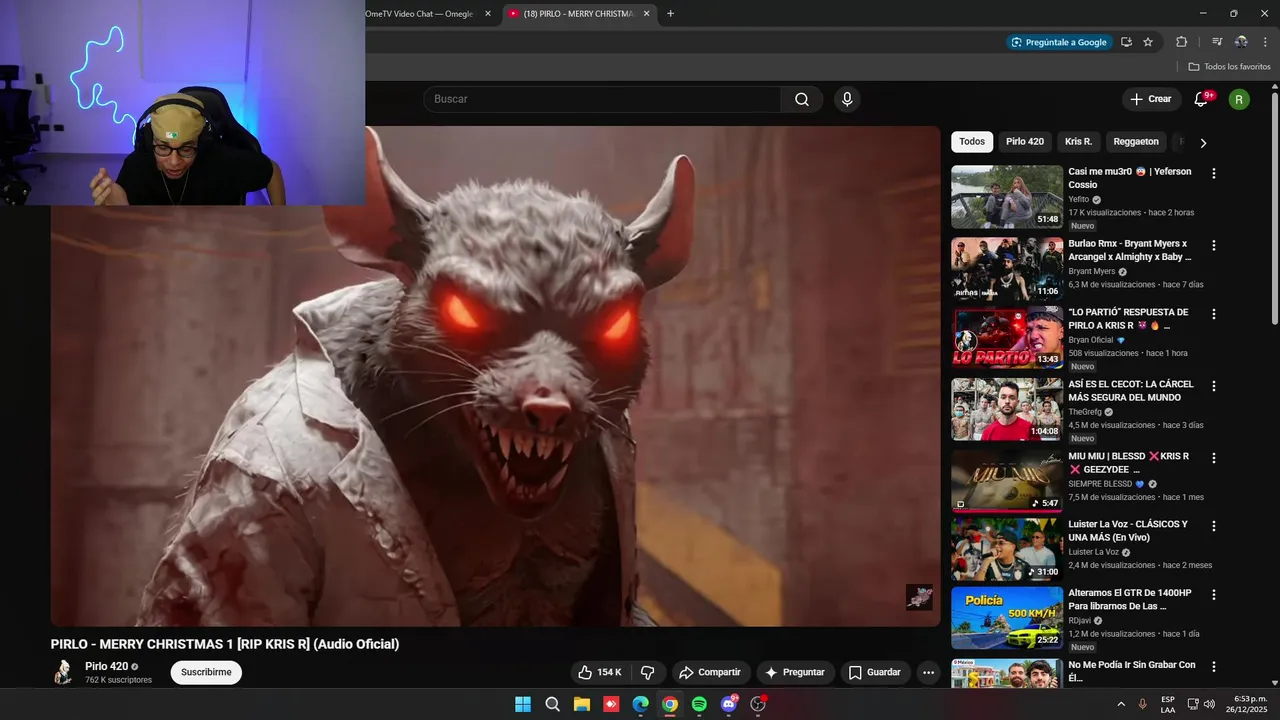The width and height of the screenshot is (1280, 720).
Task: Open Discord from the taskbar
Action: click(x=729, y=704)
